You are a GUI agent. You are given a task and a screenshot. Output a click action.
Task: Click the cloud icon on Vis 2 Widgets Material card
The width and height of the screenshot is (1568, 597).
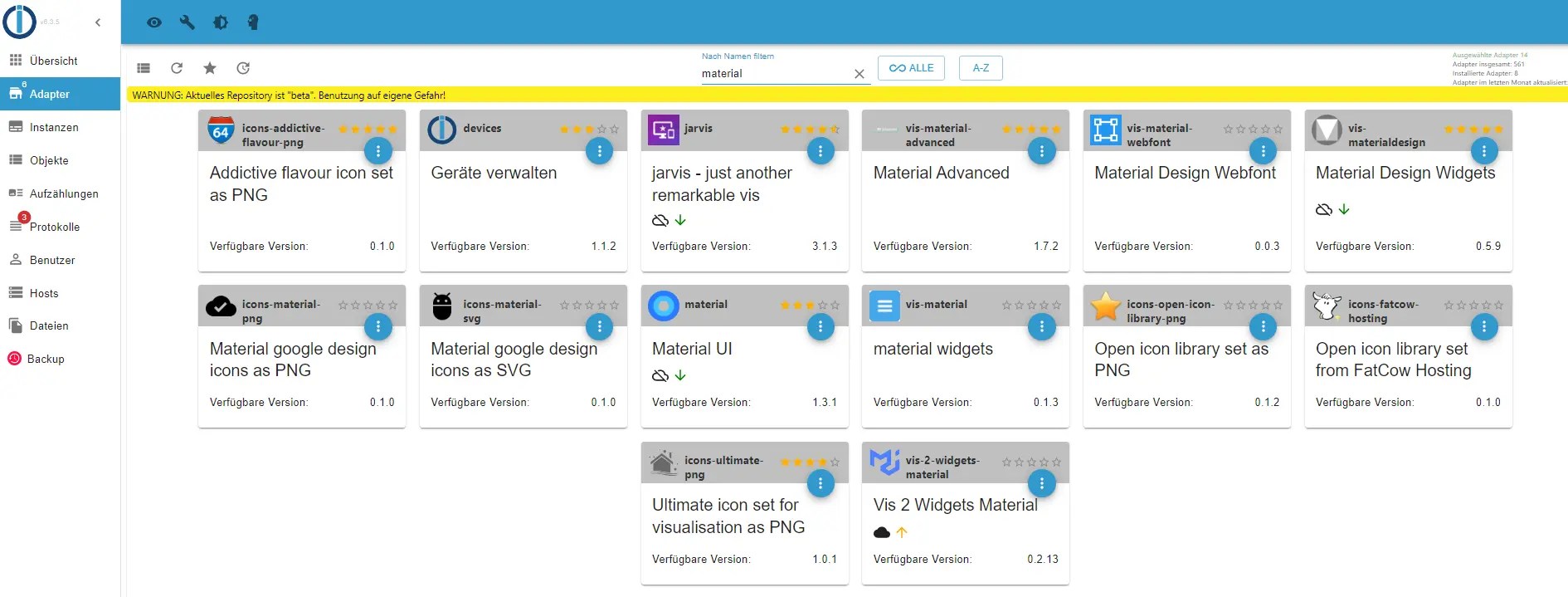click(x=882, y=532)
